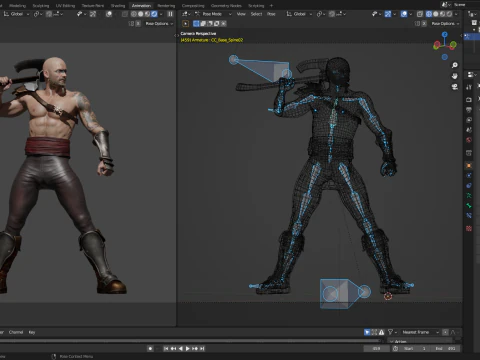Choose the set new selection mode icon
Viewport: 480px width, 360px height.
point(196,24)
